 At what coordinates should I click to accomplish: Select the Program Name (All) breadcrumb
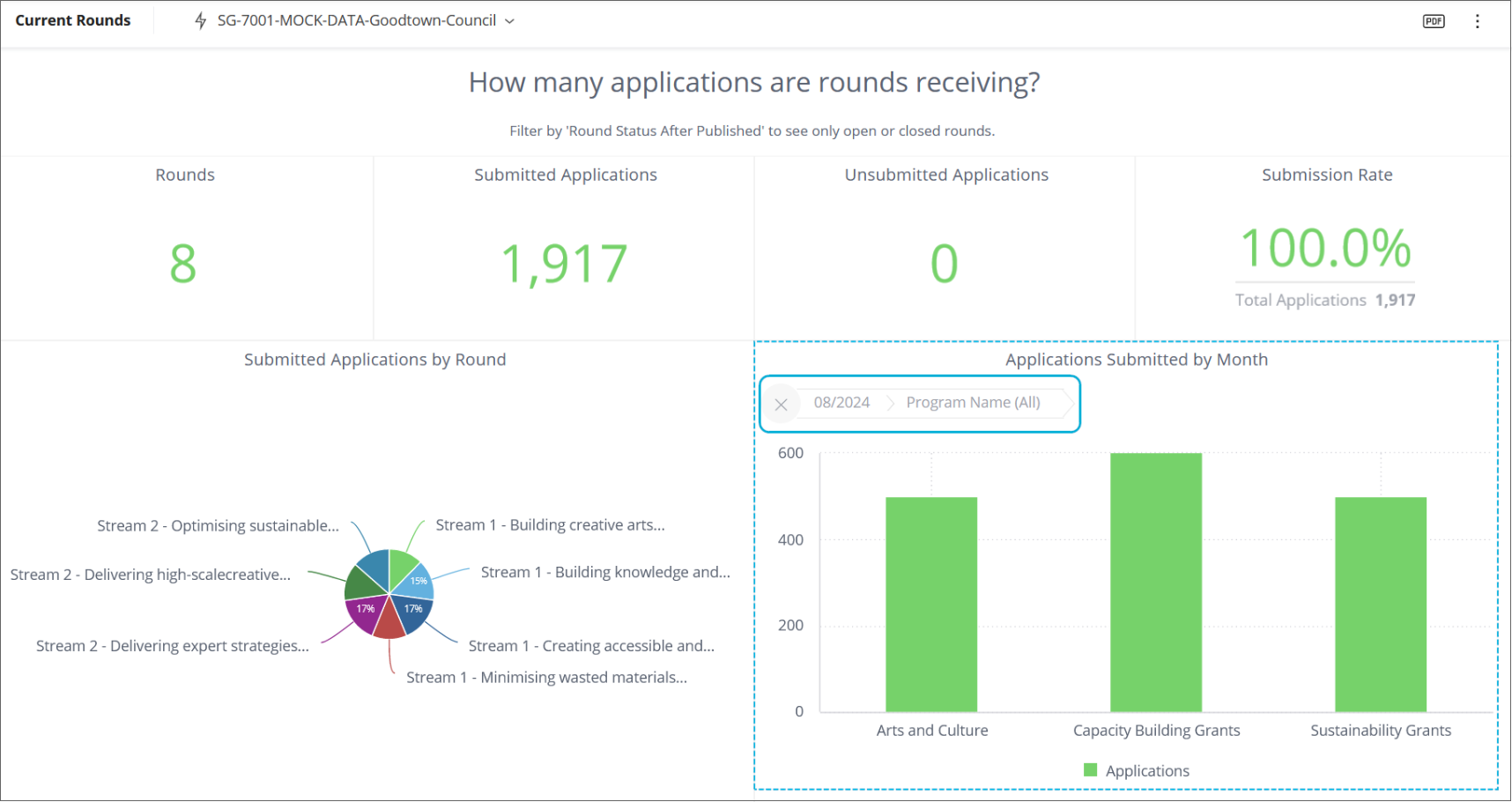(x=973, y=403)
